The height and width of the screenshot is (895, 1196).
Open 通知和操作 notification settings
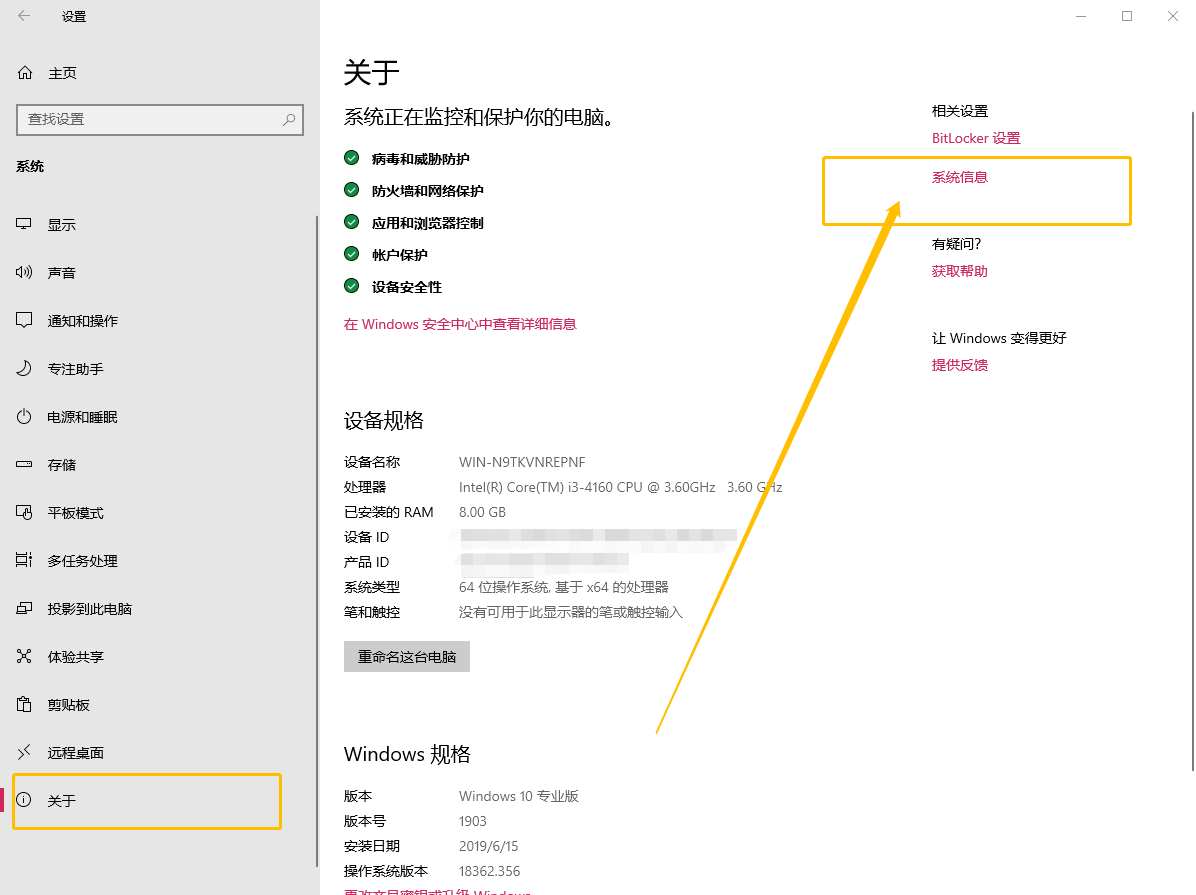[70, 320]
